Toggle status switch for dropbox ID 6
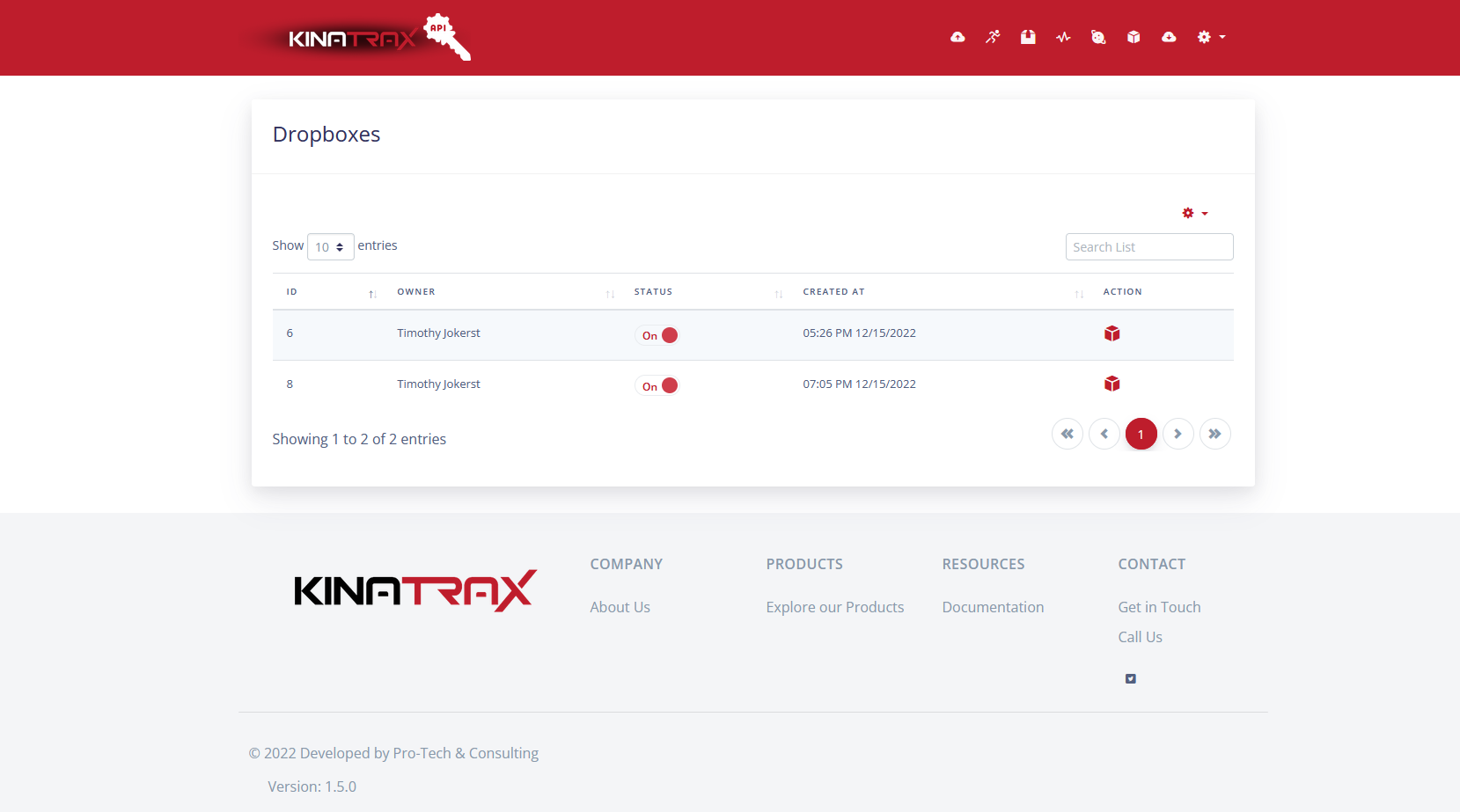This screenshot has width=1460, height=812. (658, 335)
